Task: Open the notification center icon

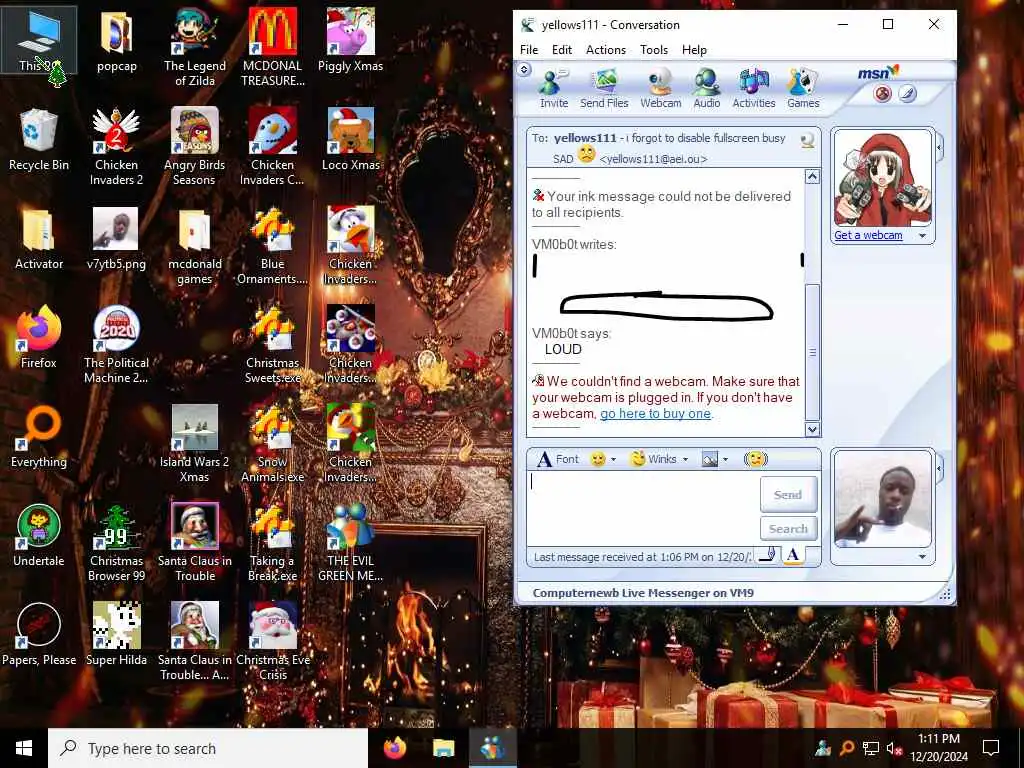Action: (x=991, y=748)
